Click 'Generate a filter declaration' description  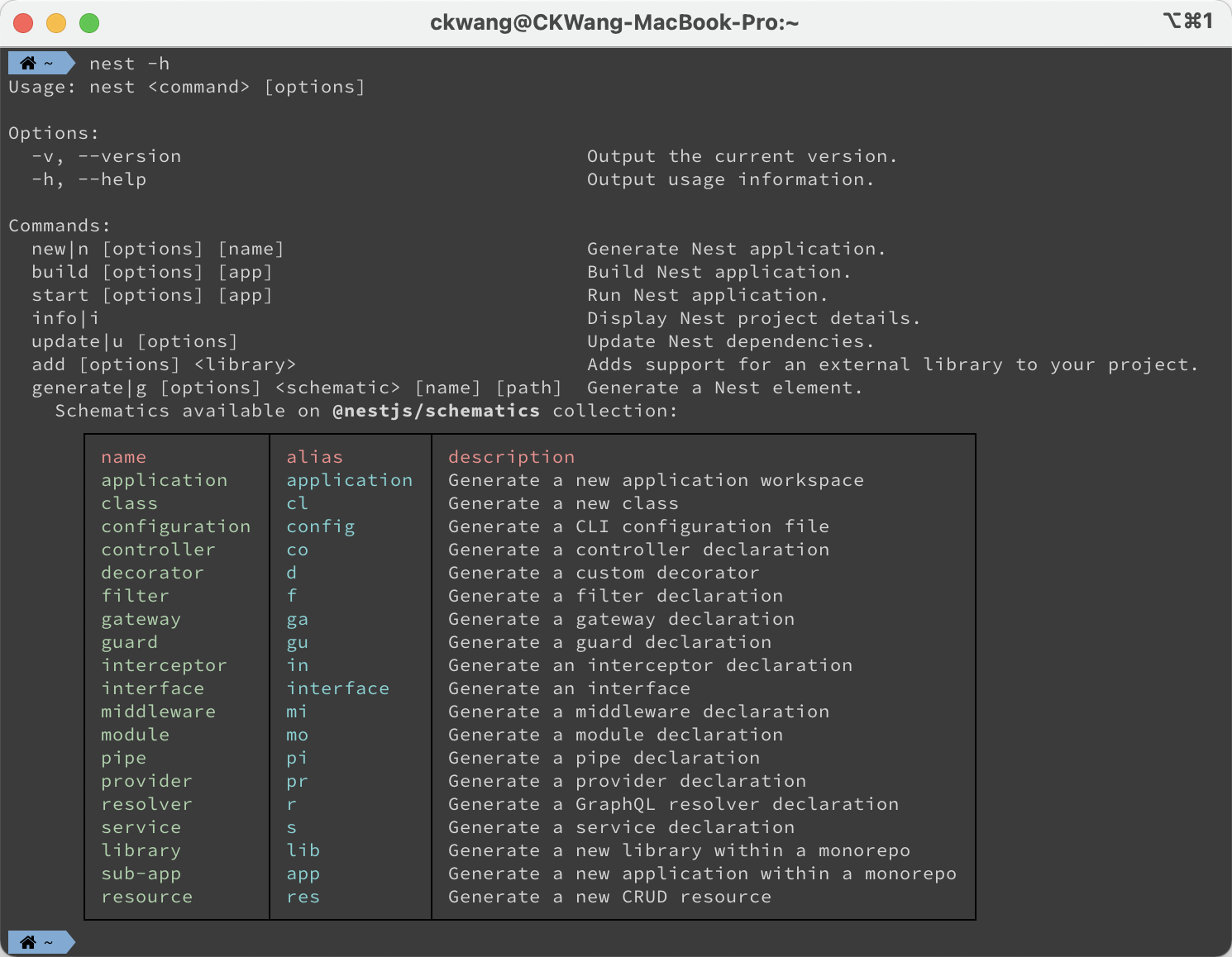[616, 596]
